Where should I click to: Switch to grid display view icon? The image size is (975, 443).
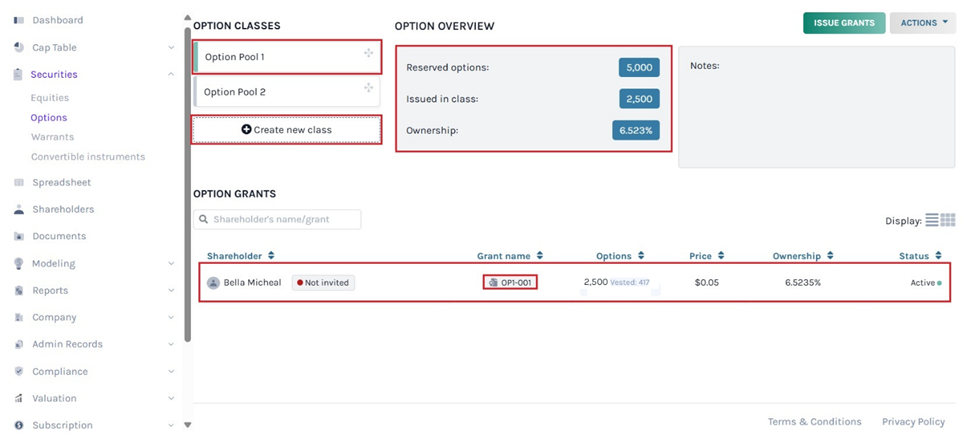948,220
